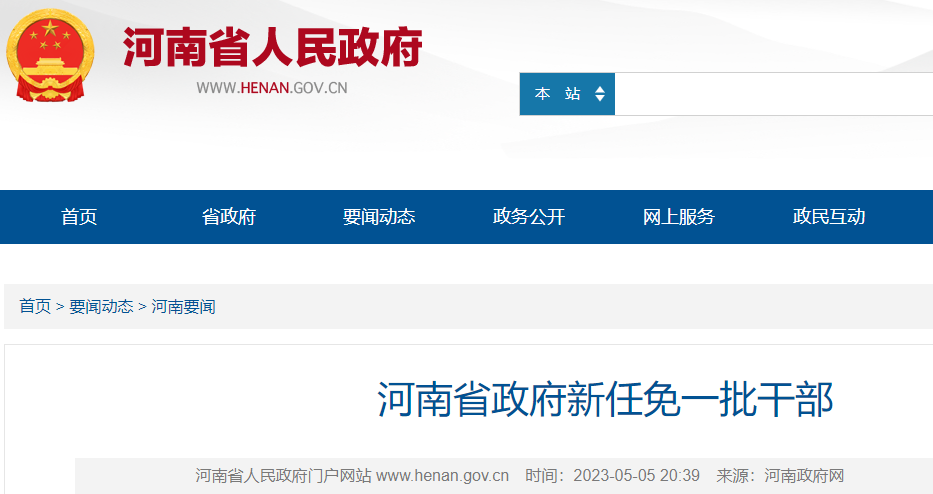Open the 本站 search scope dropdown
Screen dimensions: 933x494
(x=567, y=94)
